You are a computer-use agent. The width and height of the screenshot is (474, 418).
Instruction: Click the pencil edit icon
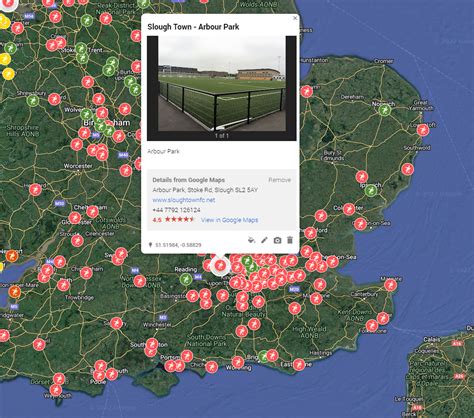coord(264,240)
